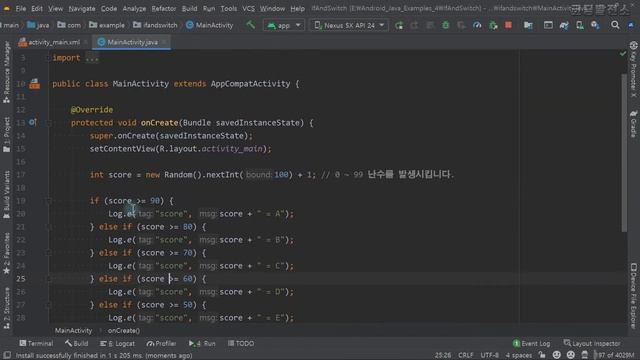Open the Navigate menu
The height and width of the screenshot is (360, 640).
[82, 9]
